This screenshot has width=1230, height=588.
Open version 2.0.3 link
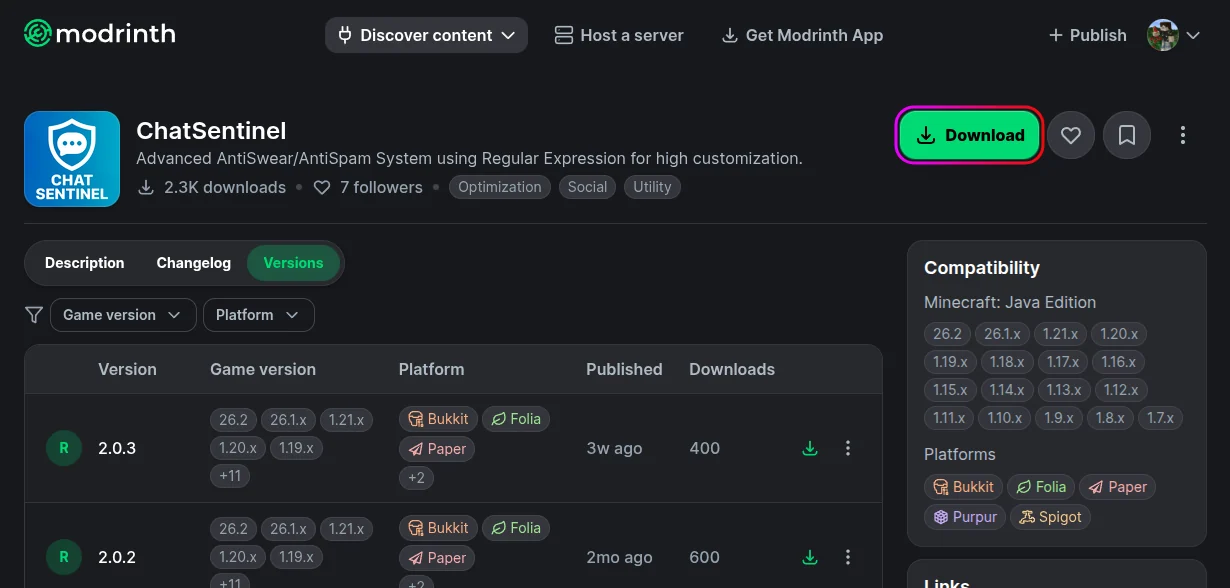[x=117, y=448]
